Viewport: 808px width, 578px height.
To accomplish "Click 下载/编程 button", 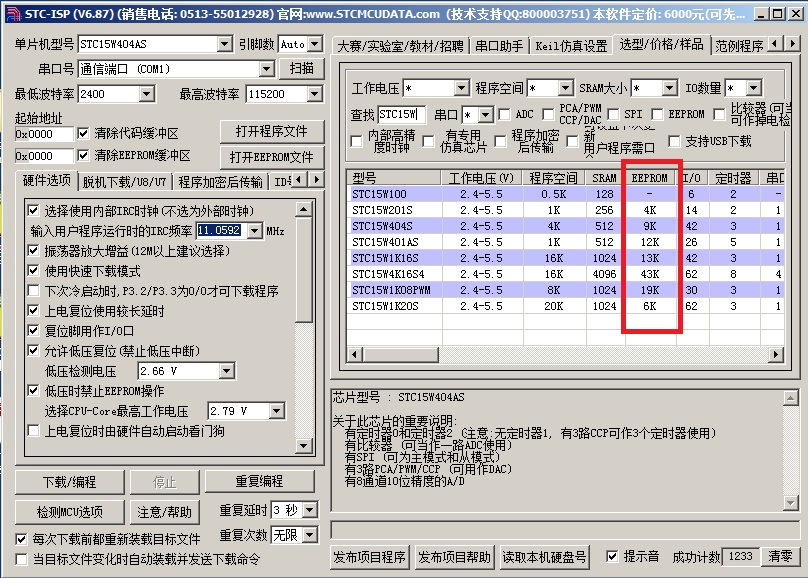I will click(x=70, y=482).
